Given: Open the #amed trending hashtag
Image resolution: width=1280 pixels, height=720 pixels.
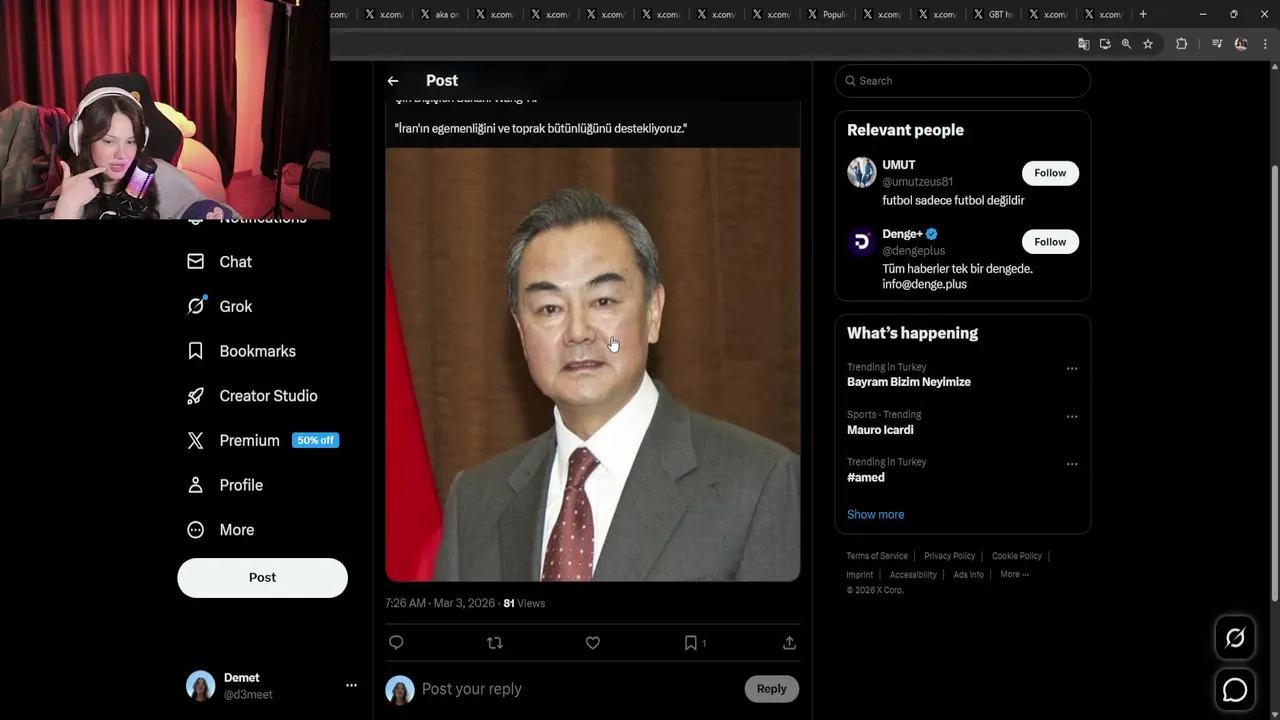Looking at the screenshot, I should (x=866, y=478).
